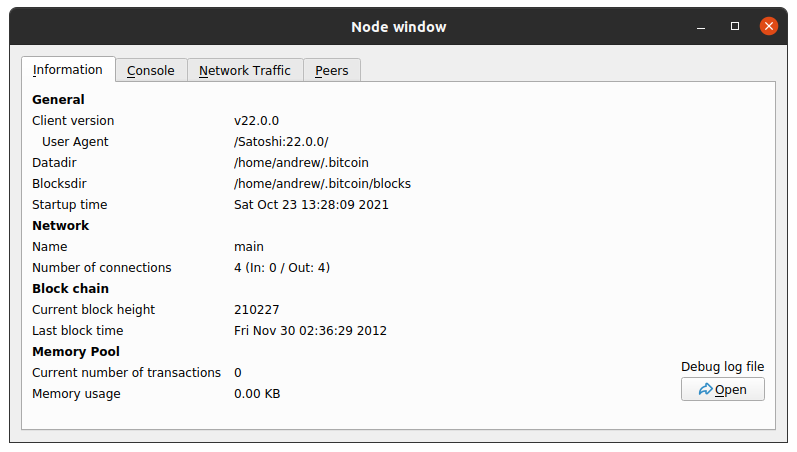
Task: Select the Peers tab
Action: click(x=332, y=70)
